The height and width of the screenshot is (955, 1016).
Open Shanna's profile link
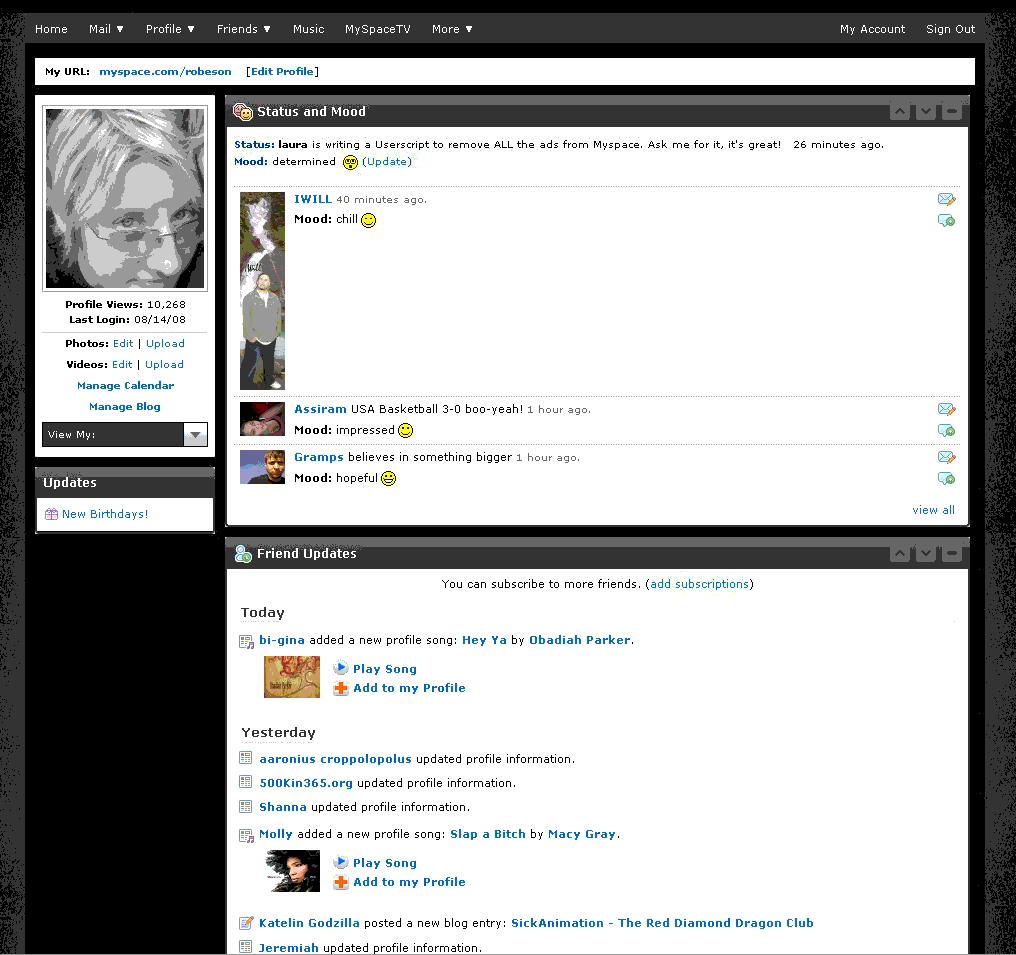pos(283,807)
